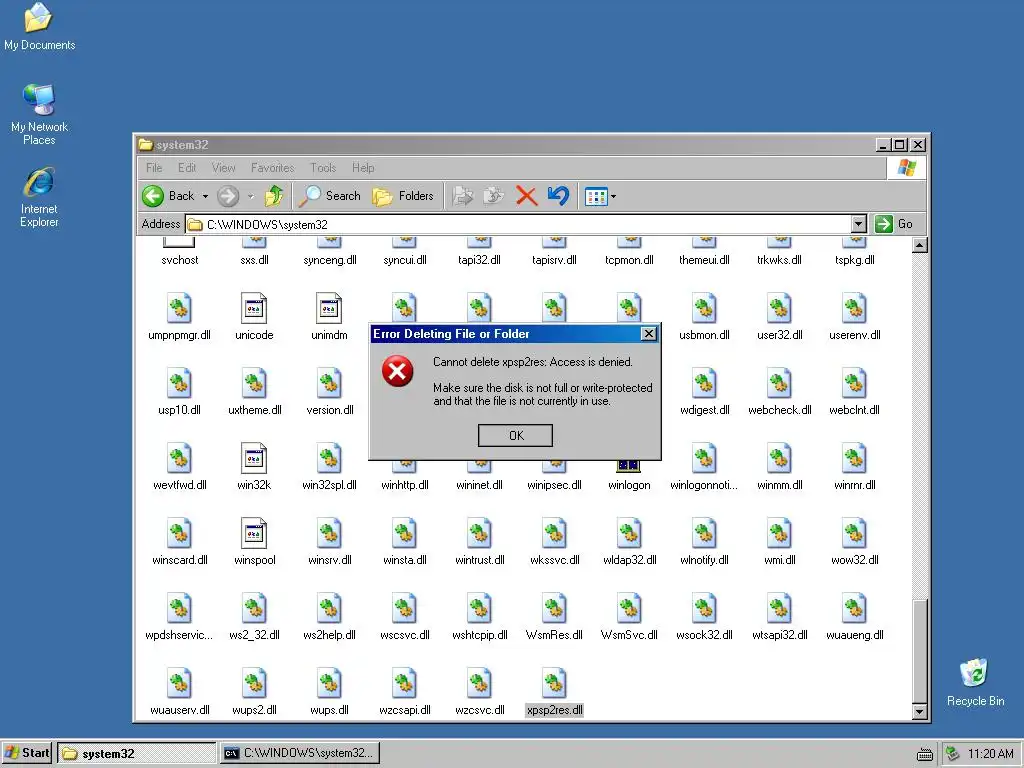Open the Forward history dropdown arrow

pos(251,196)
